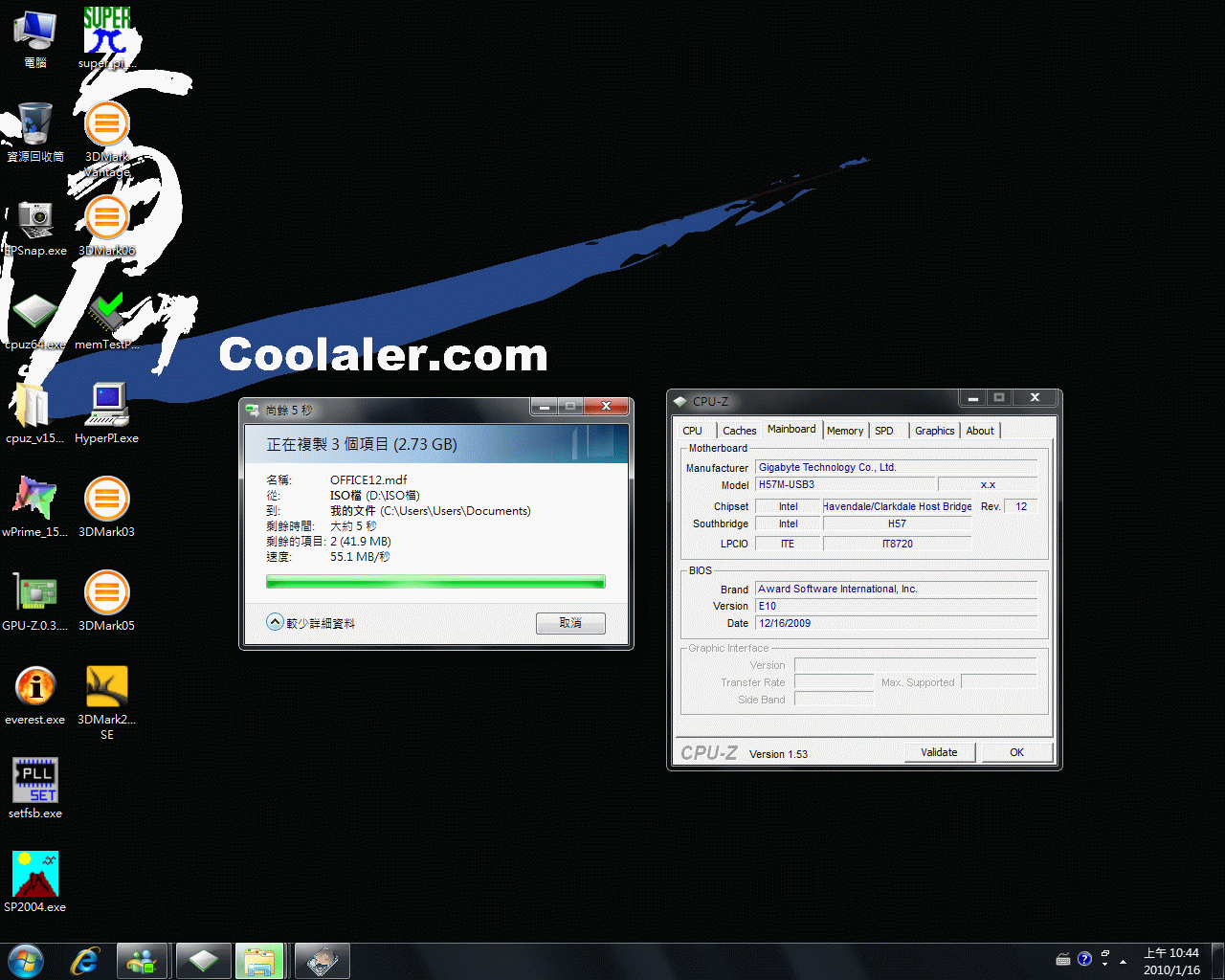This screenshot has width=1225, height=980.
Task: Click the Show desktop strip
Action: pyautogui.click(x=1217, y=961)
